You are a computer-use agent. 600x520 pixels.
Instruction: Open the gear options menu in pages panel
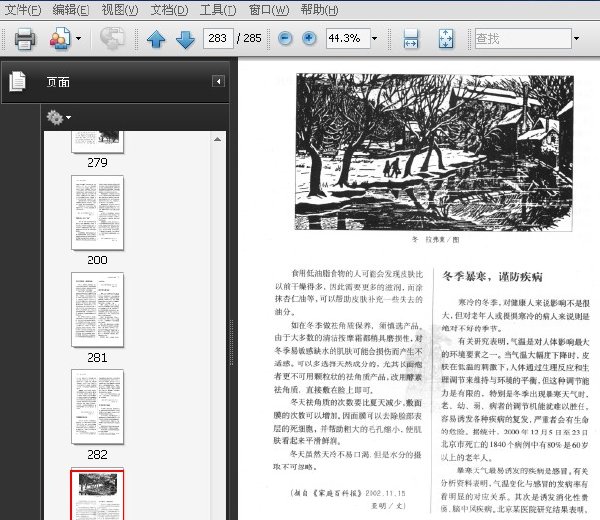(x=59, y=117)
